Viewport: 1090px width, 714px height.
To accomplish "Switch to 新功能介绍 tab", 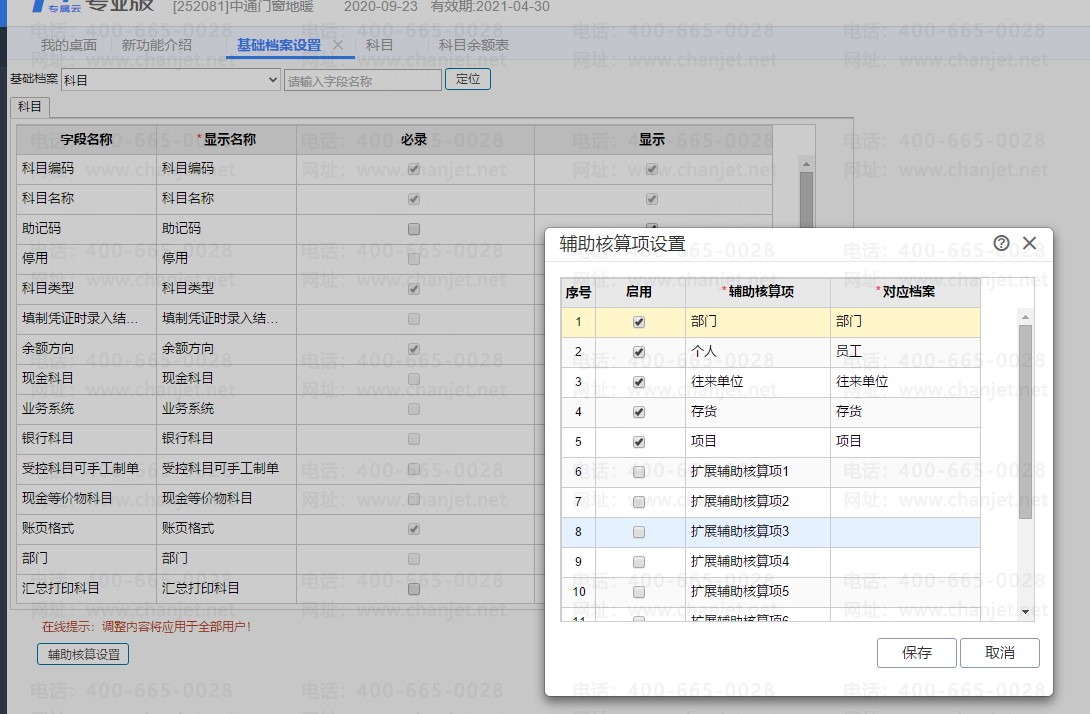I will [x=156, y=45].
